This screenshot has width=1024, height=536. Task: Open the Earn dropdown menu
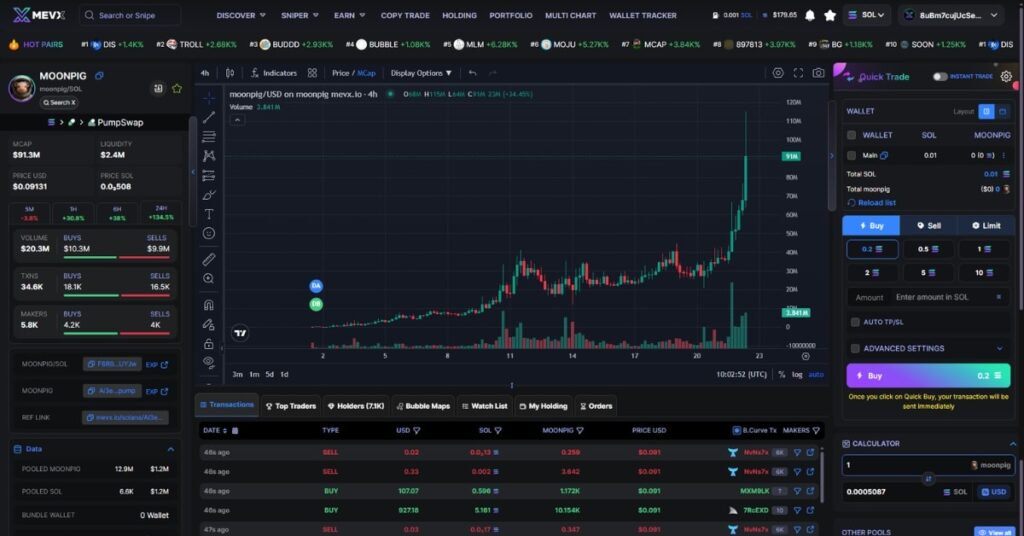coord(349,15)
